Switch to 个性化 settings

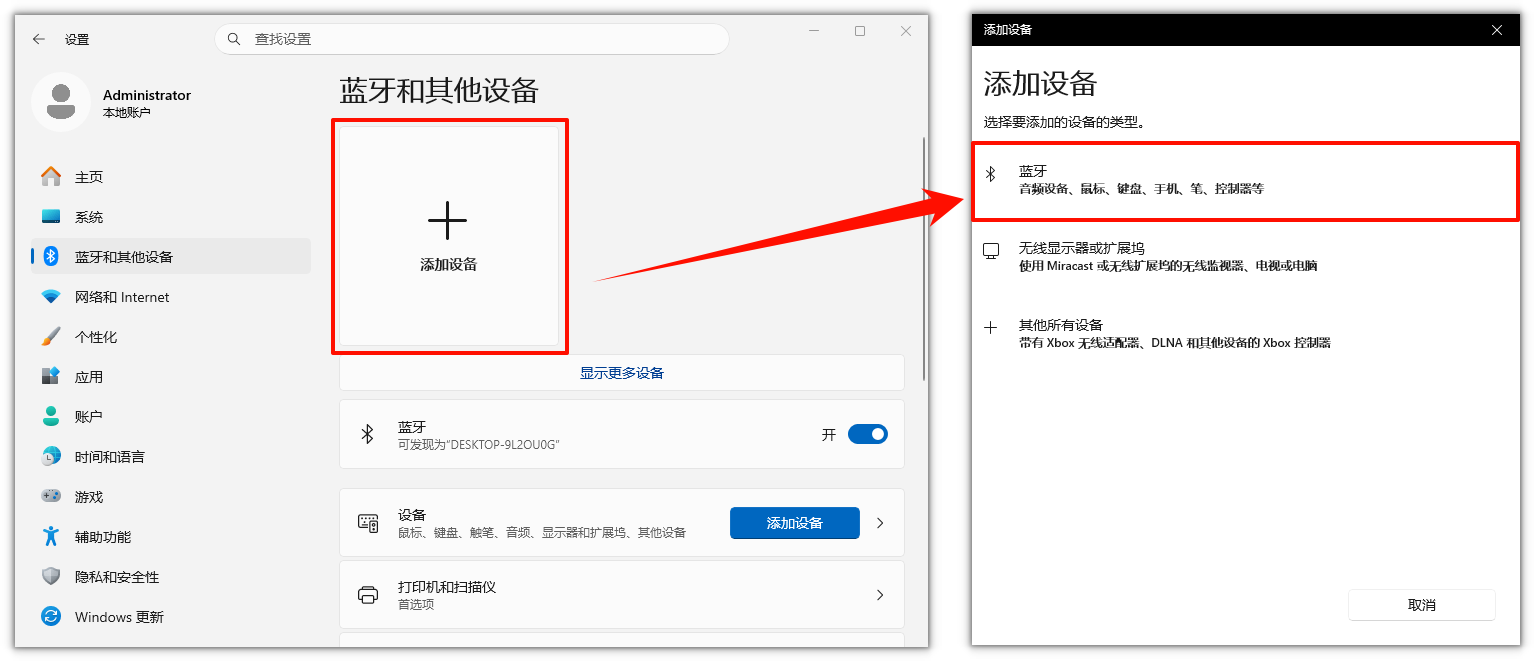click(171, 337)
